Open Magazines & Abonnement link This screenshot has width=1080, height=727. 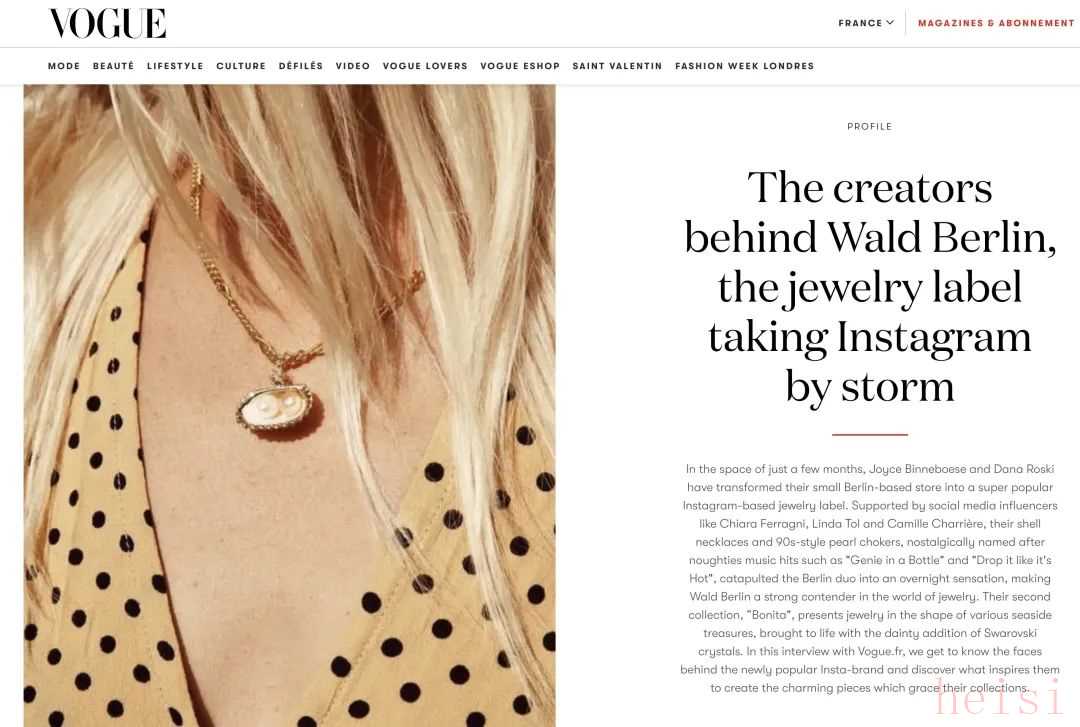tap(996, 23)
